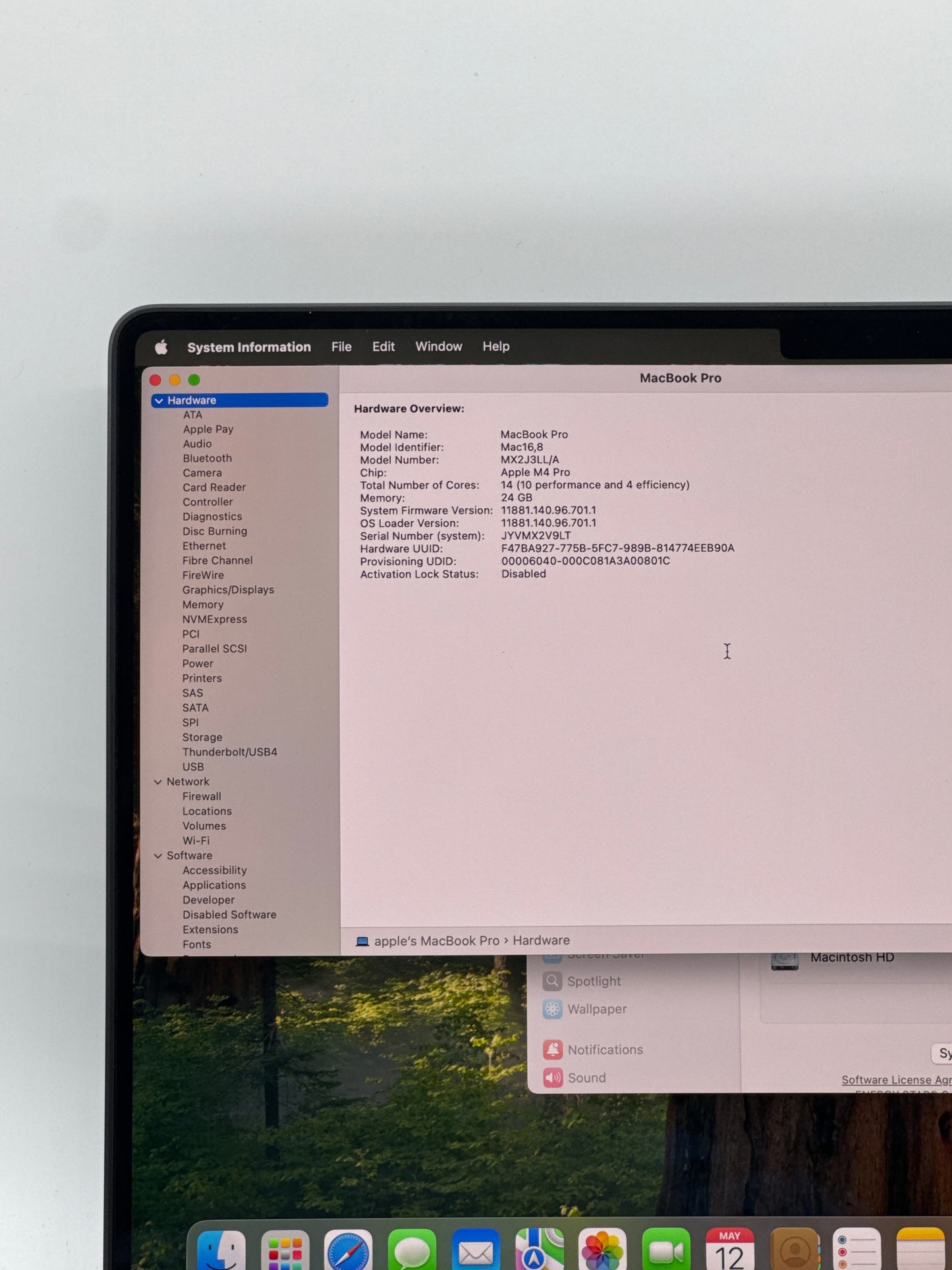Open Safari from the Dock

349,1250
